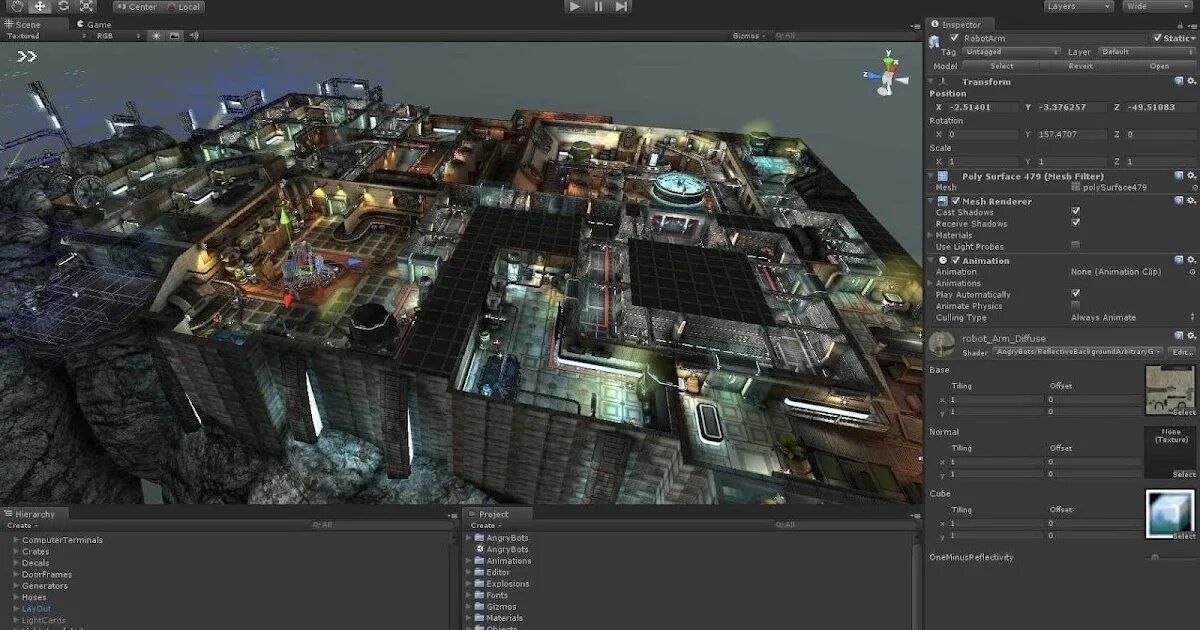This screenshot has height=630, width=1200.
Task: Open robot_Arm_Diffuse material gear menu
Action: (x=1192, y=338)
